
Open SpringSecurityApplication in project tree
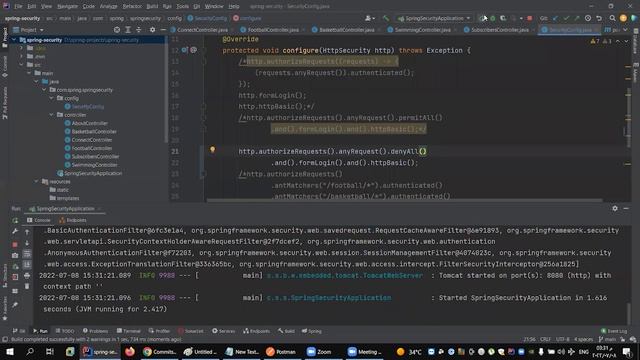93,173
